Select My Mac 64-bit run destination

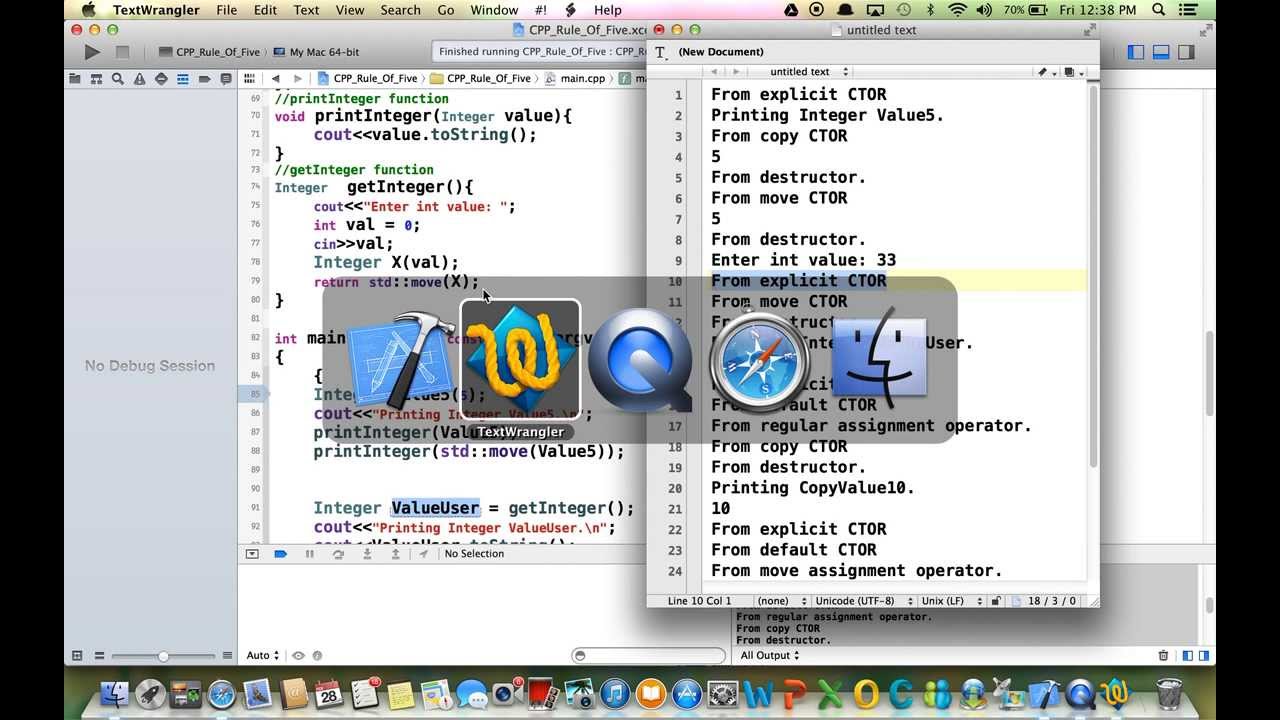(317, 52)
